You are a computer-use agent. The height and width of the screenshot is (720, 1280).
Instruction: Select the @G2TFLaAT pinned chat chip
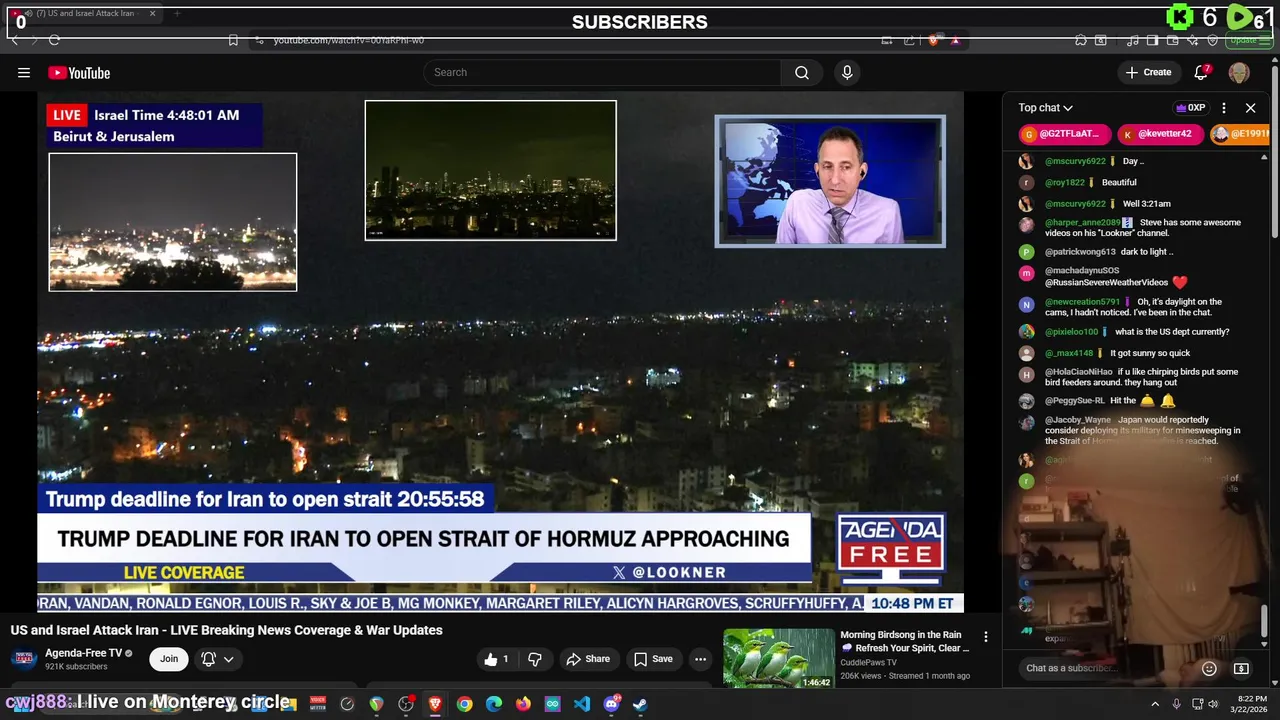coord(1063,134)
